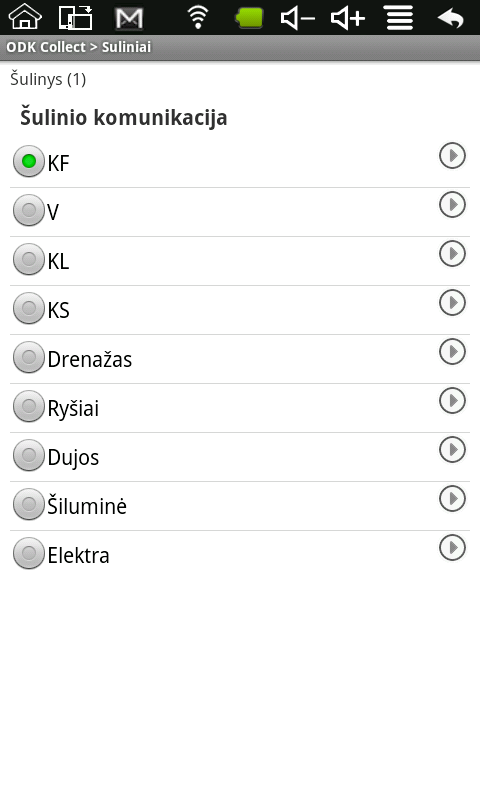
Task: Lower volume with the speaker minus icon
Action: [297, 18]
